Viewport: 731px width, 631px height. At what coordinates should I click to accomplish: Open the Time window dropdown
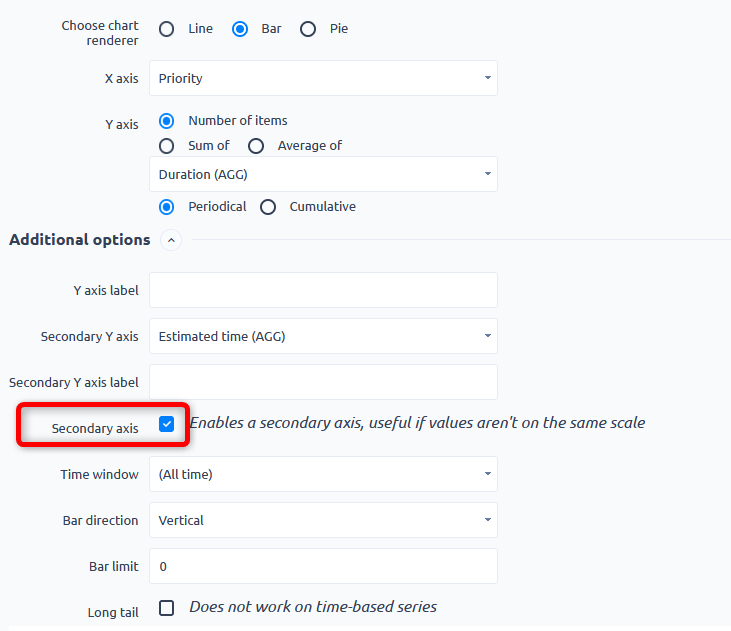(323, 474)
